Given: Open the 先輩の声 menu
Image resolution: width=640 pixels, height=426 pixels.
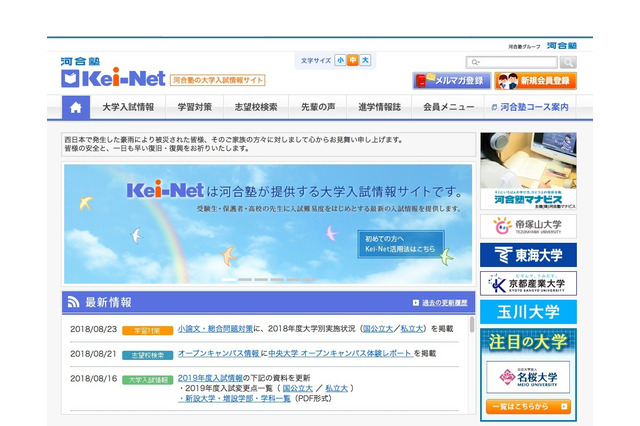Looking at the screenshot, I should pos(318,107).
